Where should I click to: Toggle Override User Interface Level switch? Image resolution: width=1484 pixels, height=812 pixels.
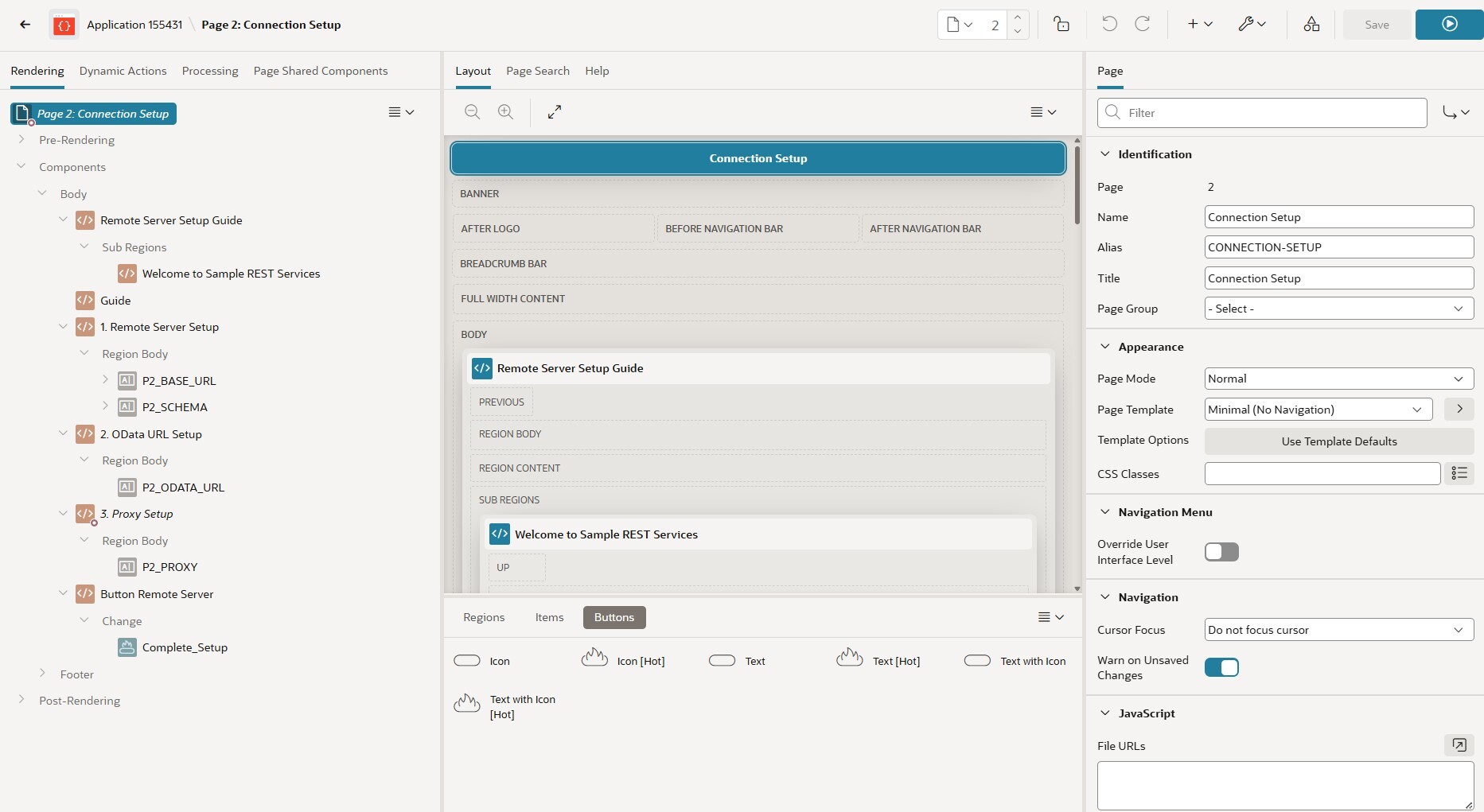(x=1221, y=552)
